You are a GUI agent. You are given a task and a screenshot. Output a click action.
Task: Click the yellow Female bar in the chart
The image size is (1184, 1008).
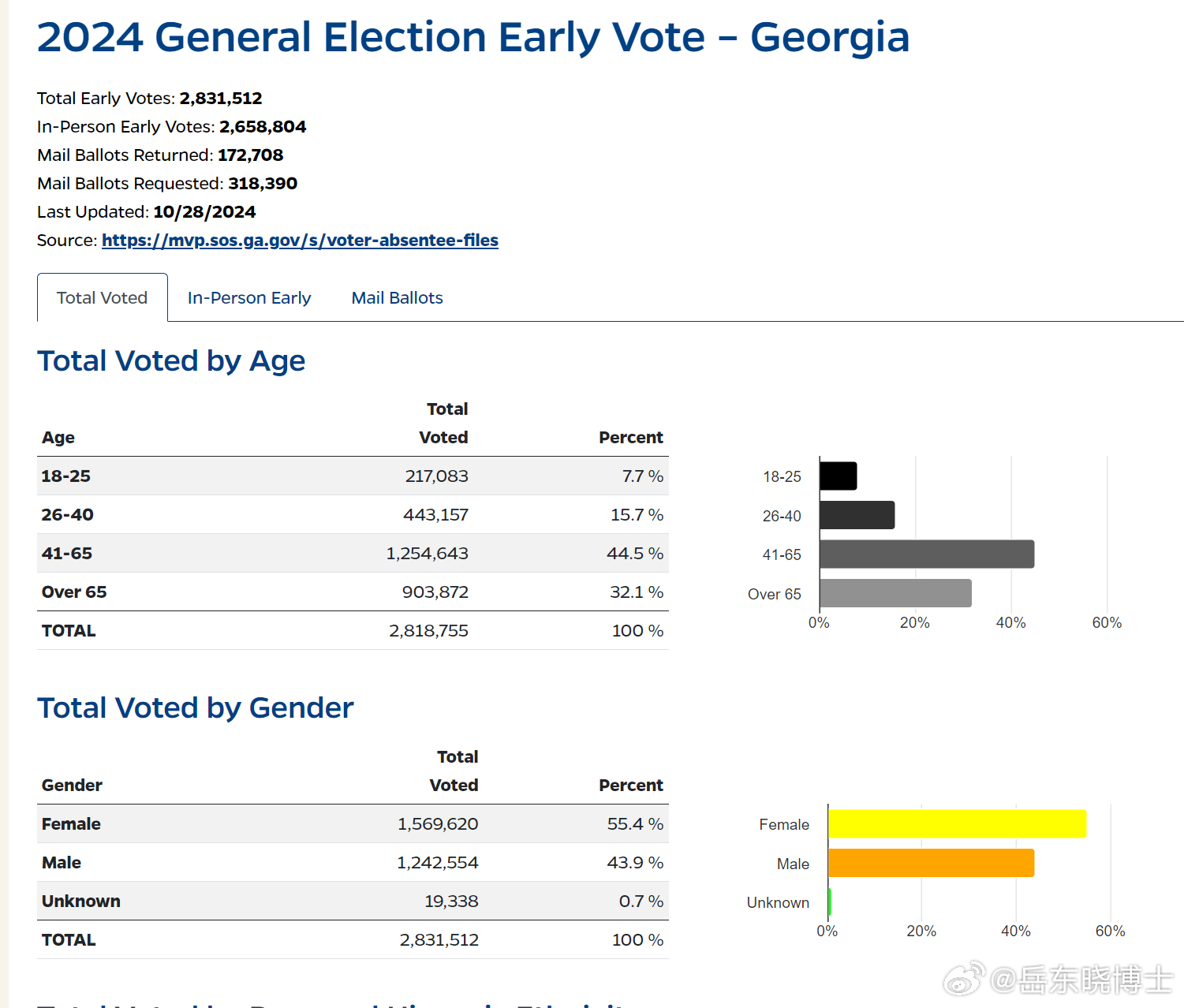956,824
